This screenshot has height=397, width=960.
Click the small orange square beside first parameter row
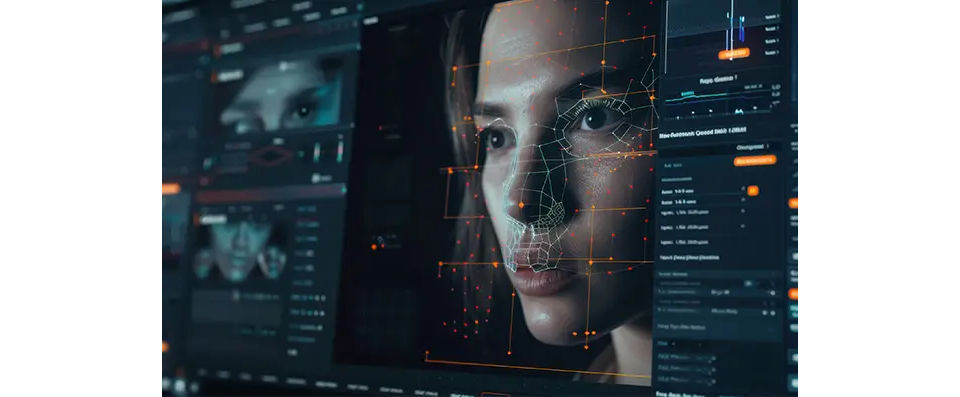pyautogui.click(x=752, y=191)
